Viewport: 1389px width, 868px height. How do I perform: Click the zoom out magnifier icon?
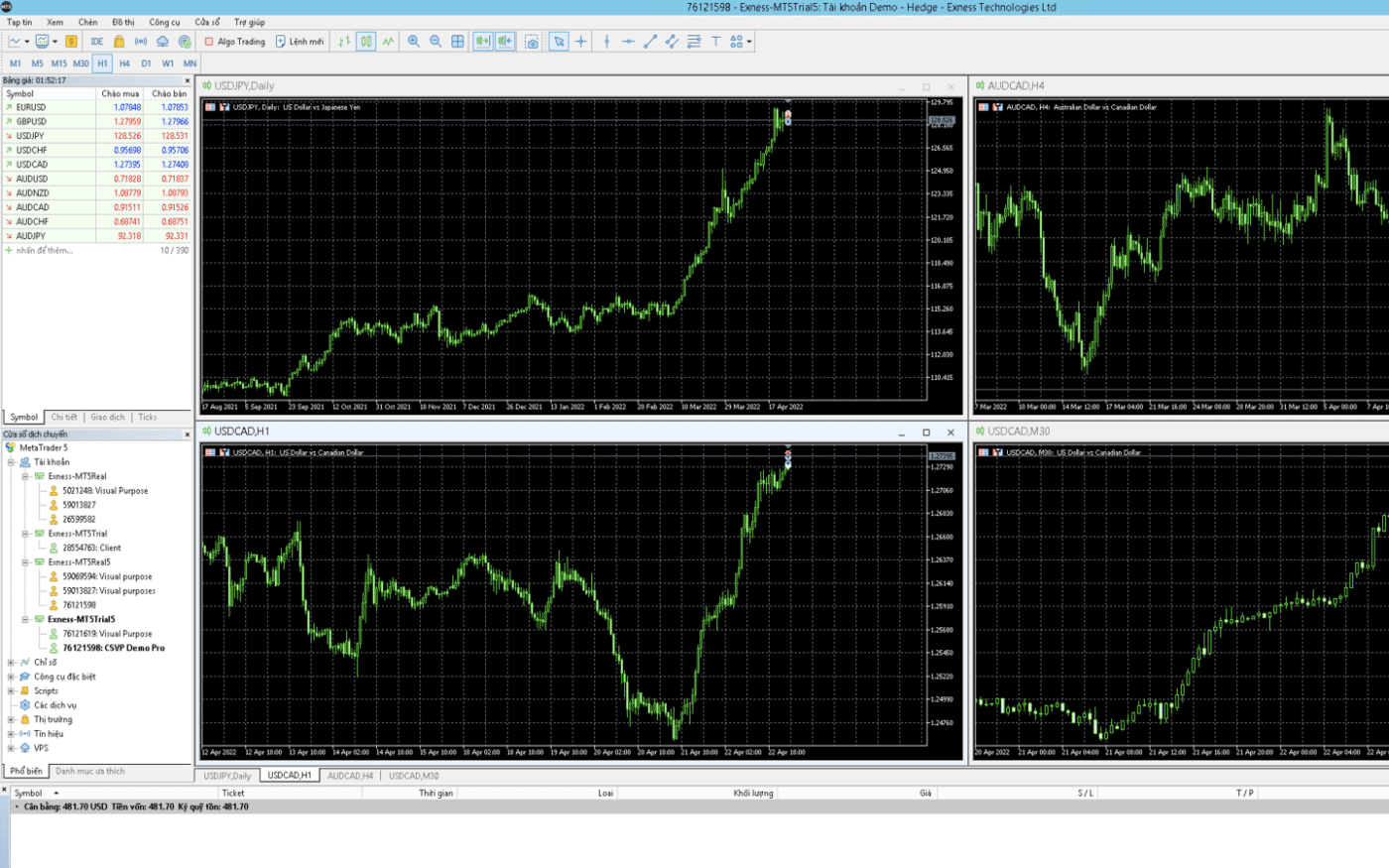[436, 42]
